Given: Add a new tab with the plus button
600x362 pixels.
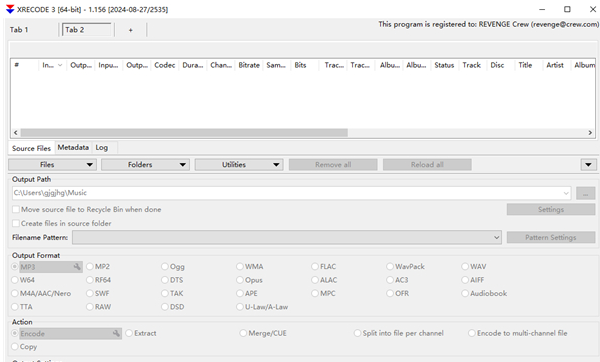Looking at the screenshot, I should [130, 30].
